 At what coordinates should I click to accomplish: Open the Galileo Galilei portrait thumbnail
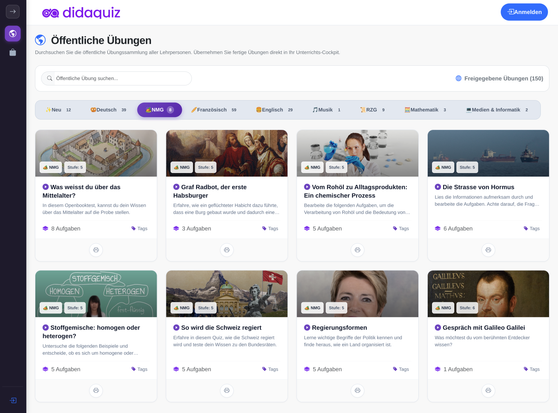pos(488,293)
